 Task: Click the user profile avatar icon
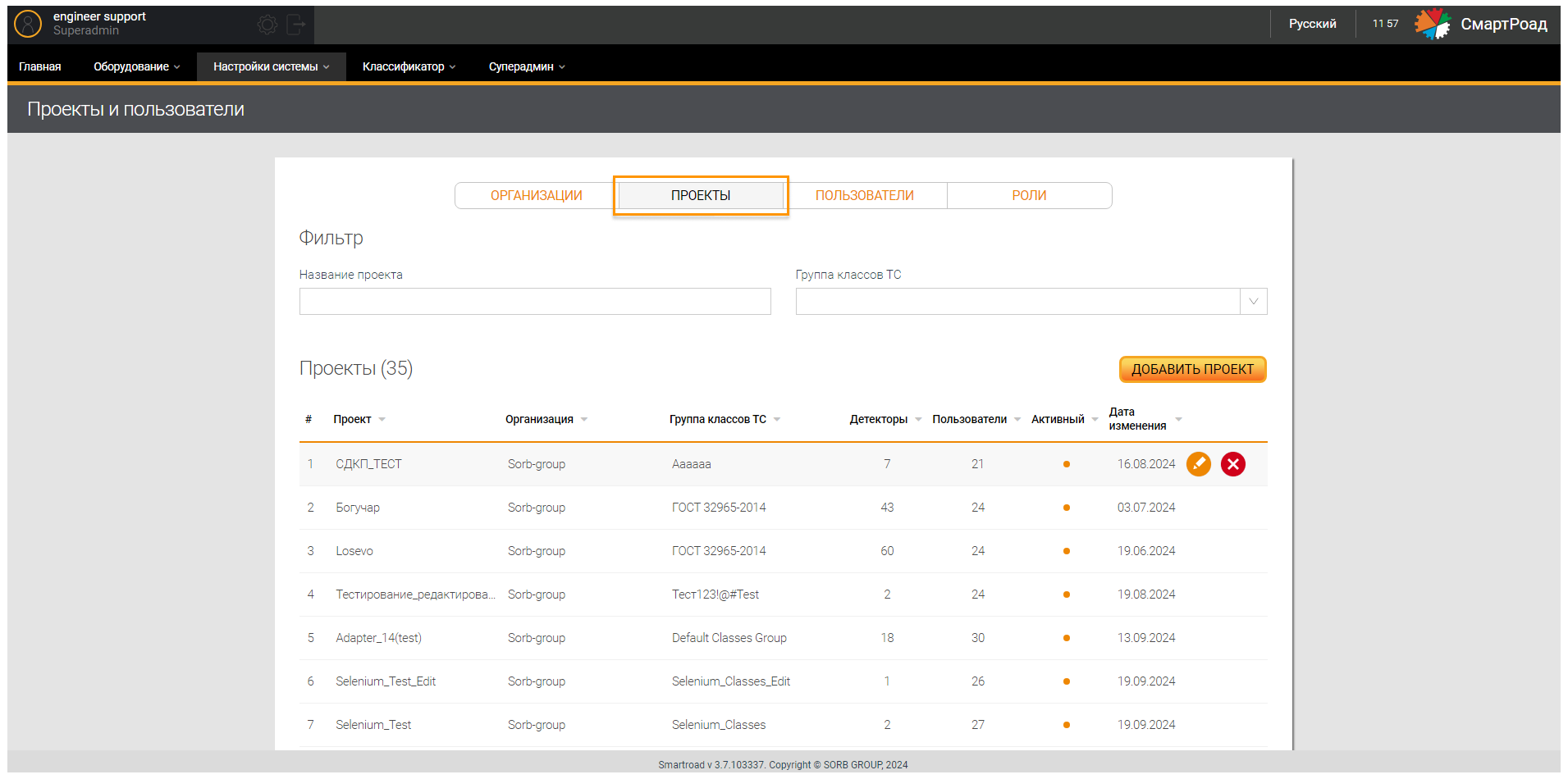tap(28, 24)
